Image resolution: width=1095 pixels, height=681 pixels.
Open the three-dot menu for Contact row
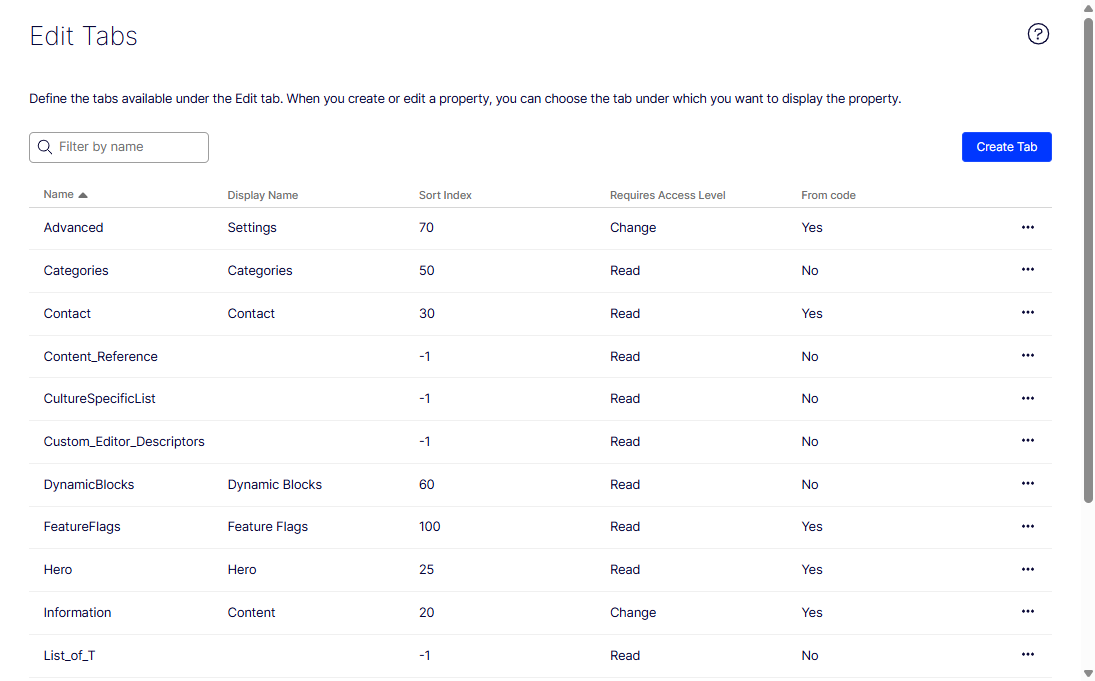(x=1027, y=312)
